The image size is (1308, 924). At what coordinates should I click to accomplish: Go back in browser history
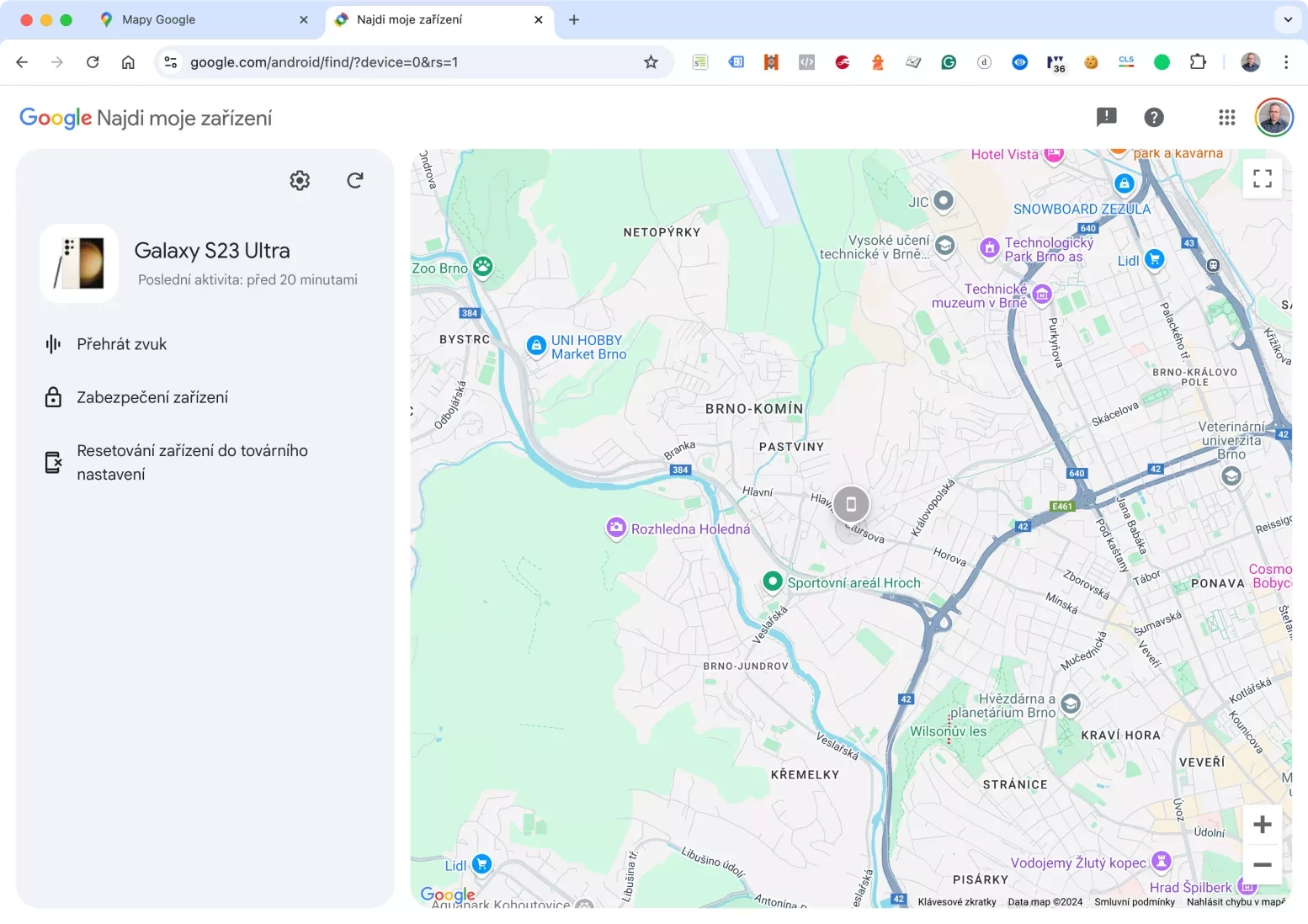pyautogui.click(x=23, y=62)
